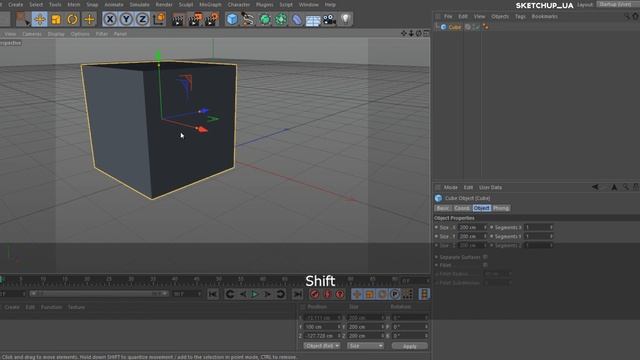Toggle the Z axis lock

click(142, 19)
